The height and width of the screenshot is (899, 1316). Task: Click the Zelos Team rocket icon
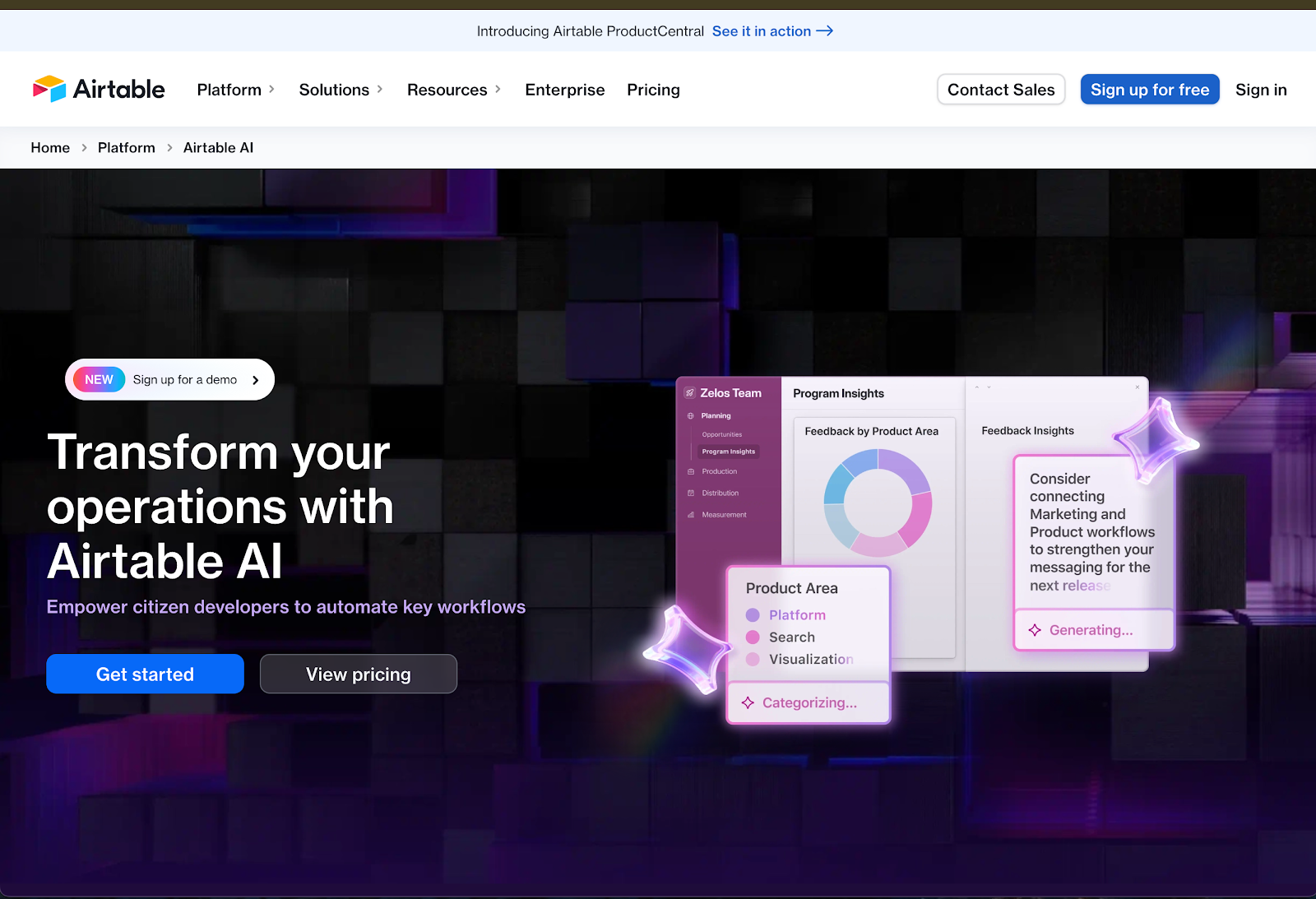(690, 393)
